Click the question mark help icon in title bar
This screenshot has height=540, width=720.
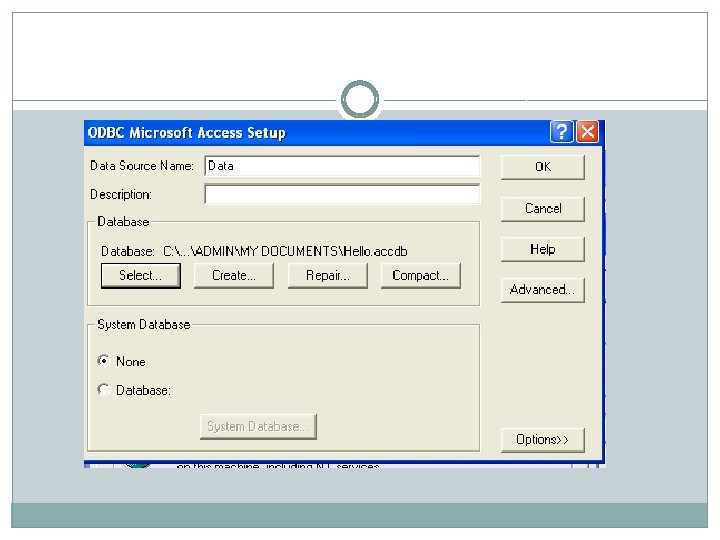point(561,132)
